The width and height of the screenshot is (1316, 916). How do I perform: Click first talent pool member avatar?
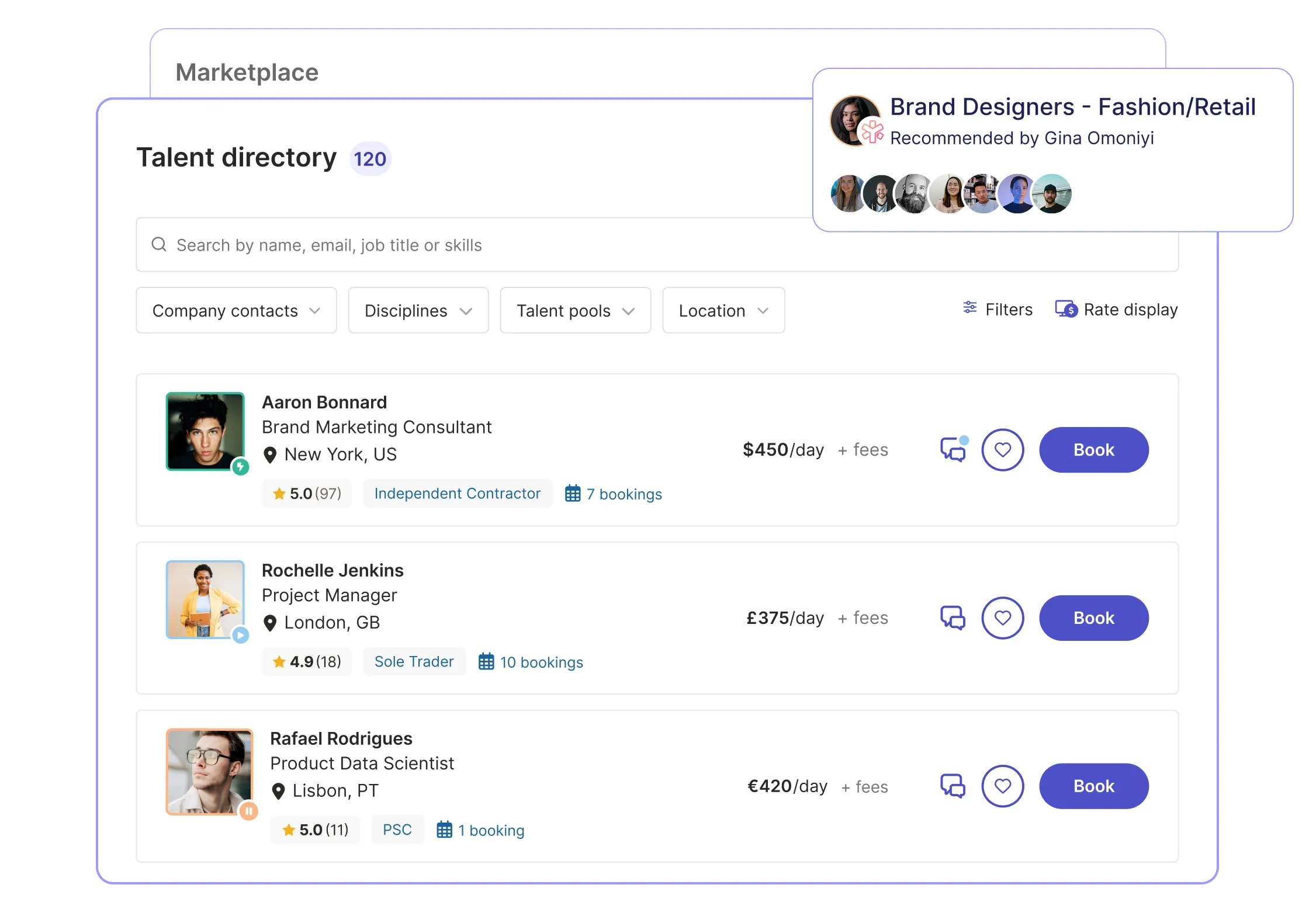click(x=849, y=194)
